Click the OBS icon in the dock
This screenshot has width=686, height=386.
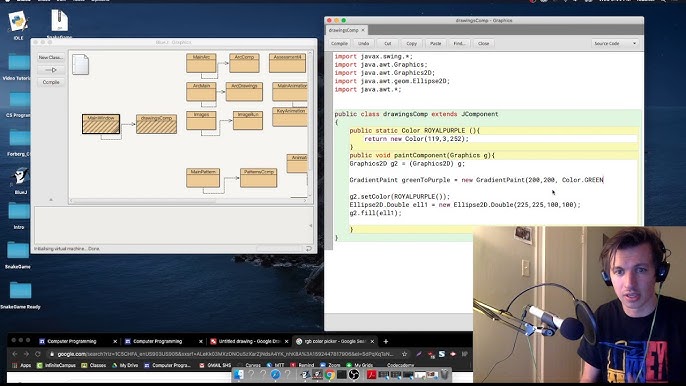(x=354, y=375)
